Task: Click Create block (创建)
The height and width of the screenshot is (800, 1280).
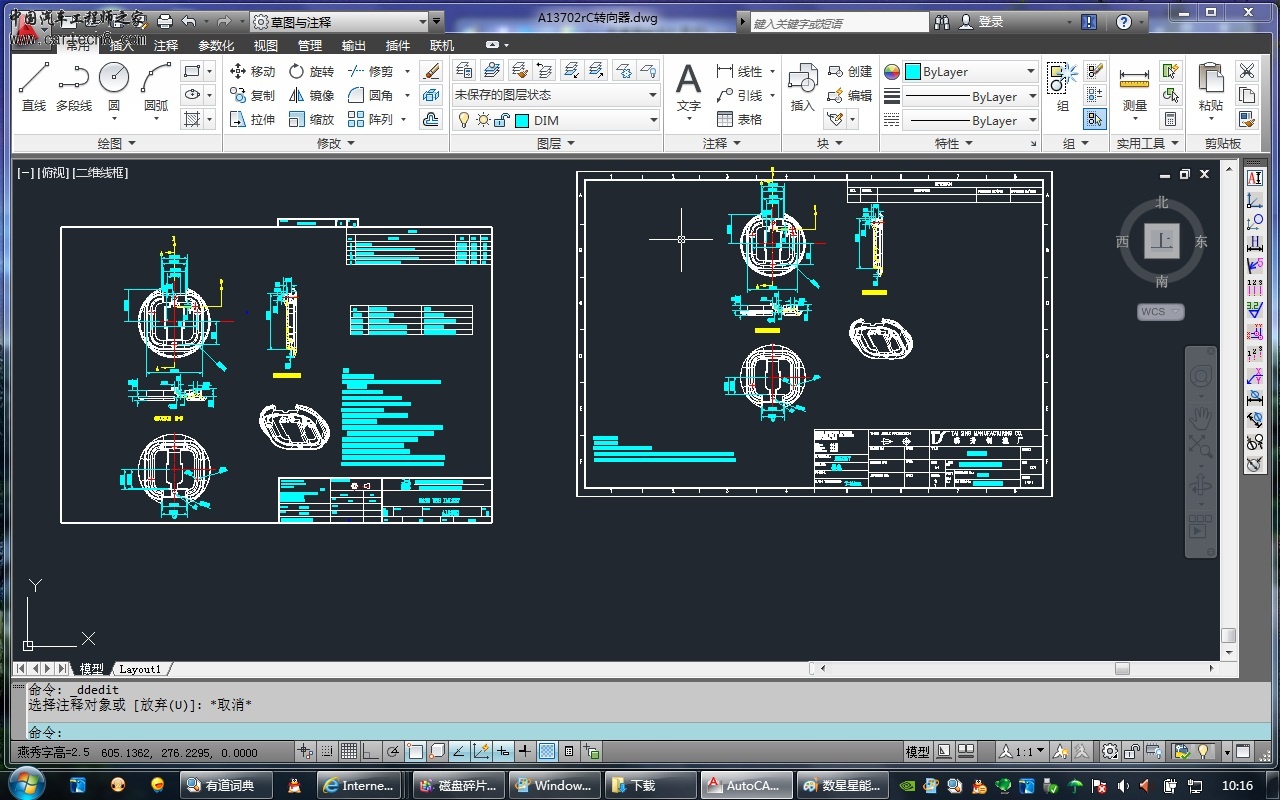Action: [850, 71]
